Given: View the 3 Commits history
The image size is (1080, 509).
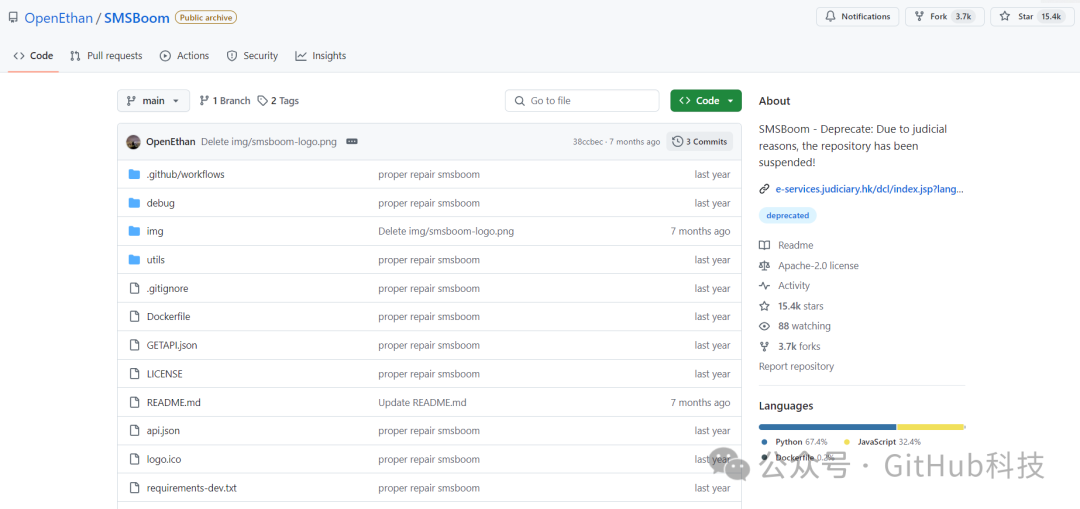Looking at the screenshot, I should click(700, 142).
